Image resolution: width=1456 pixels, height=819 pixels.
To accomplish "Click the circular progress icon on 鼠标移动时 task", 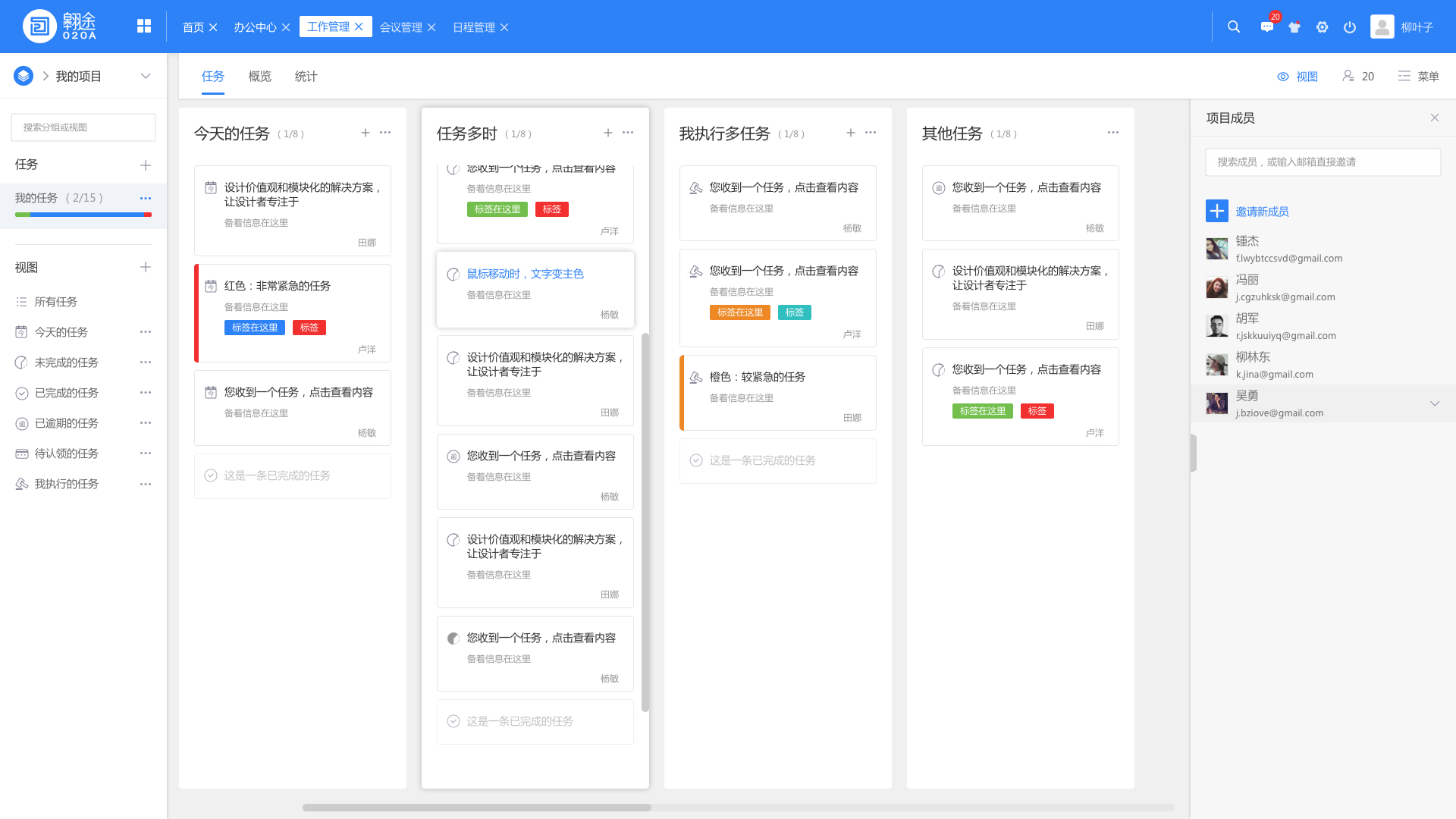I will [x=453, y=274].
